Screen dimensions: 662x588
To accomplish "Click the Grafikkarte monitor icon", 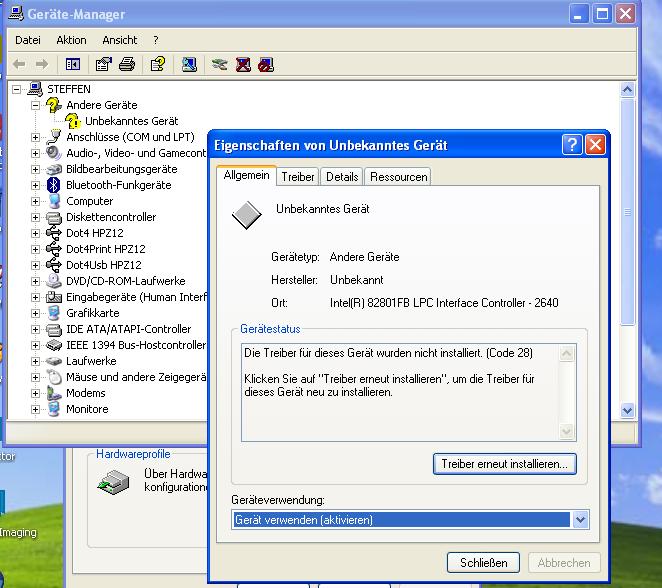I will point(54,313).
